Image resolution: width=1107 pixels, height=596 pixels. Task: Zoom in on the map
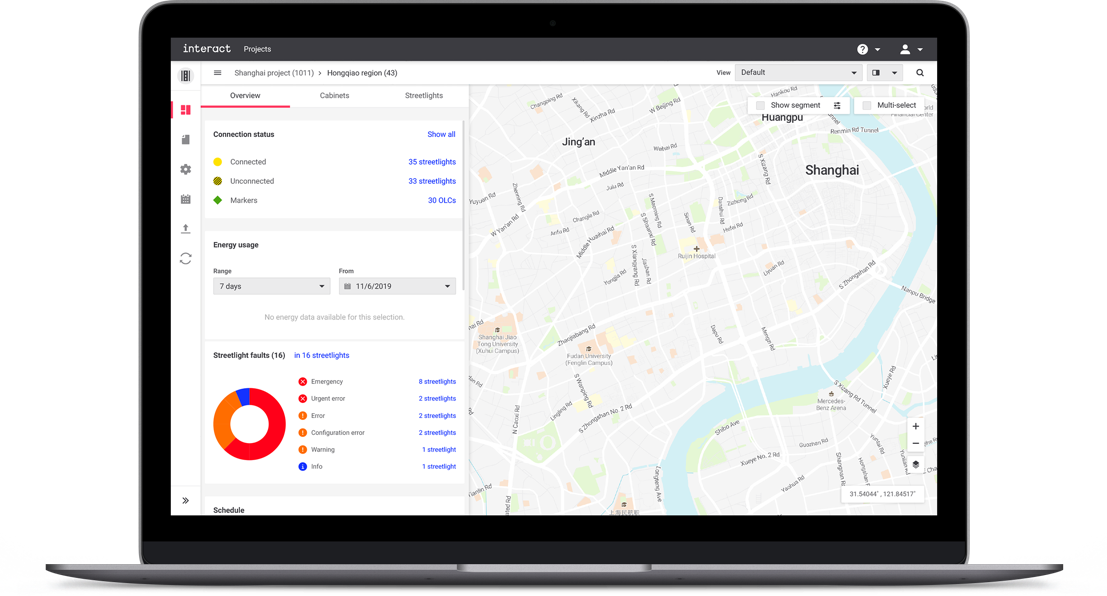(916, 427)
